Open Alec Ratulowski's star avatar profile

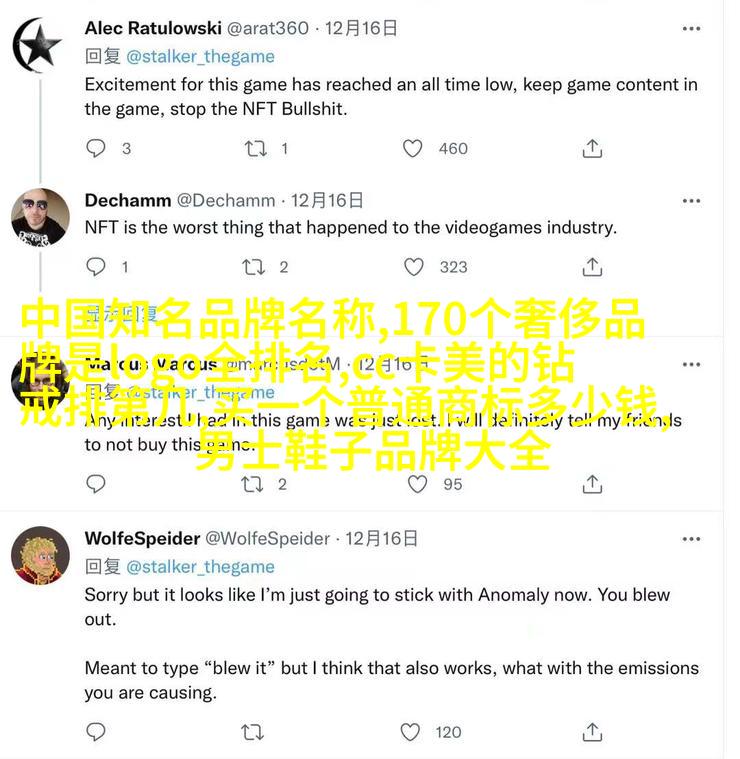pyautogui.click(x=37, y=45)
